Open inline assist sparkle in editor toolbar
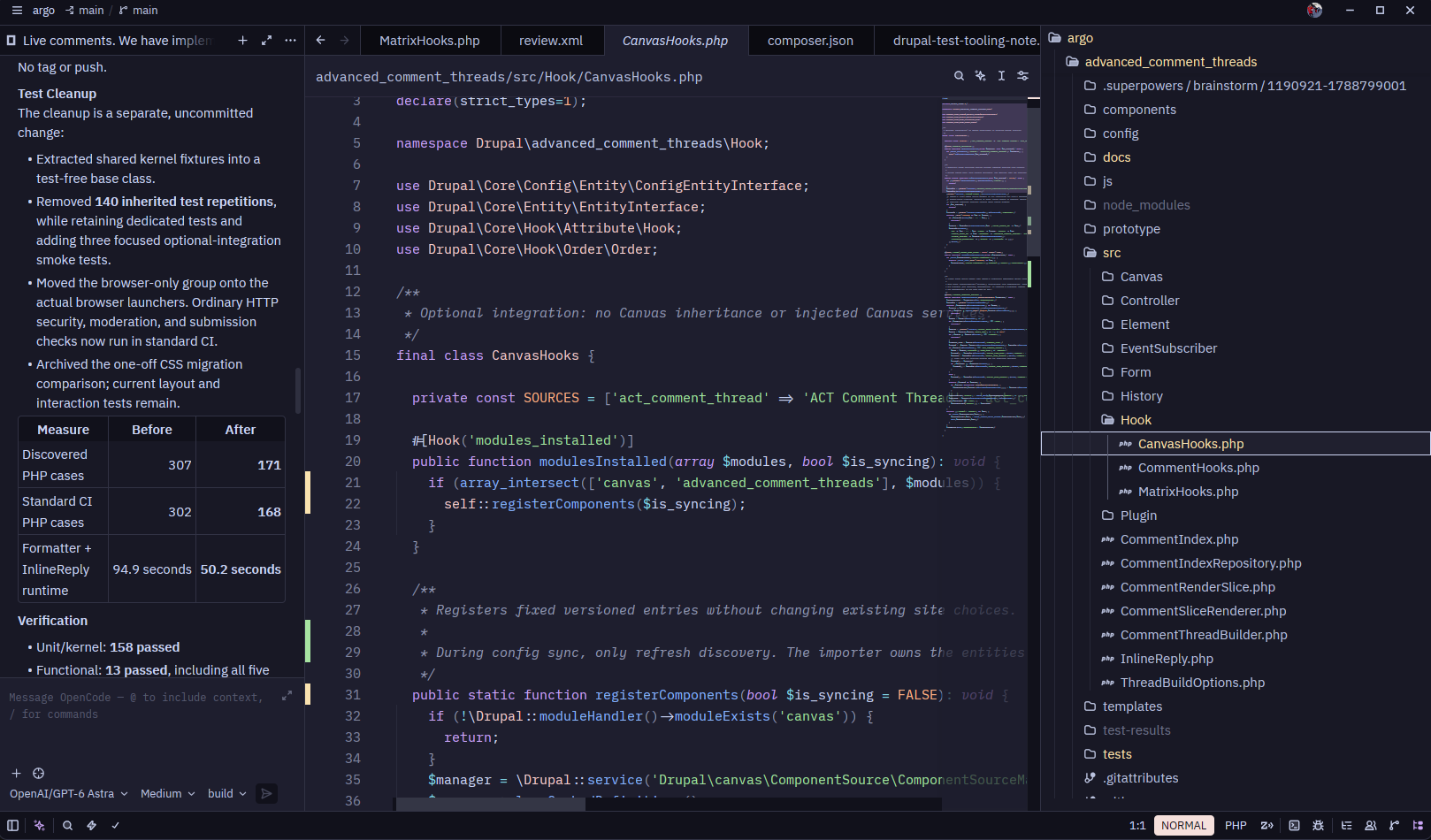 (x=980, y=76)
